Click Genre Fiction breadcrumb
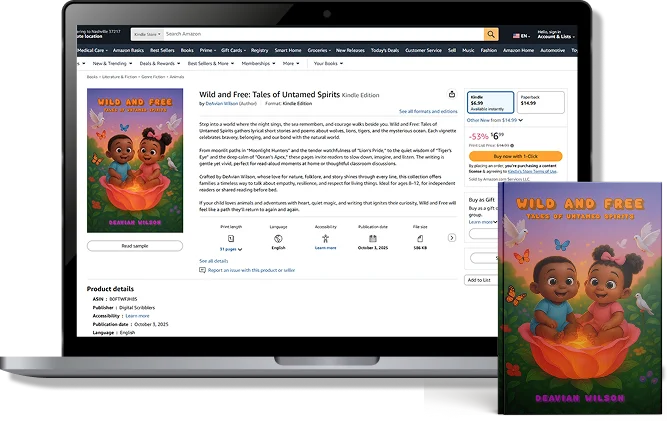 tap(153, 77)
